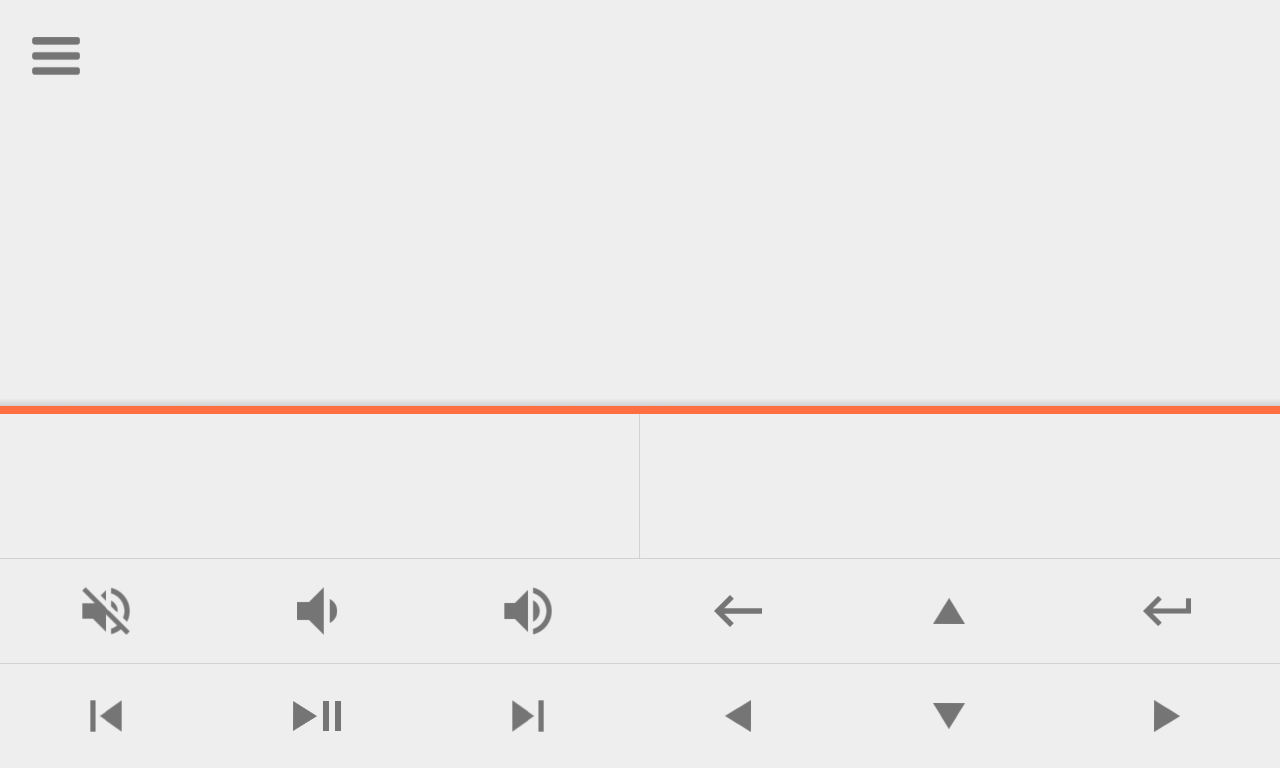1280x768 pixels.
Task: Skip to the previous track
Action: pos(106,716)
